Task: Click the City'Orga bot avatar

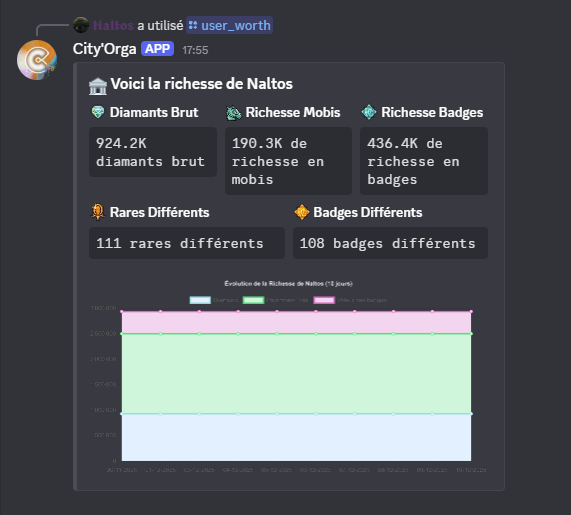Action: click(x=37, y=60)
